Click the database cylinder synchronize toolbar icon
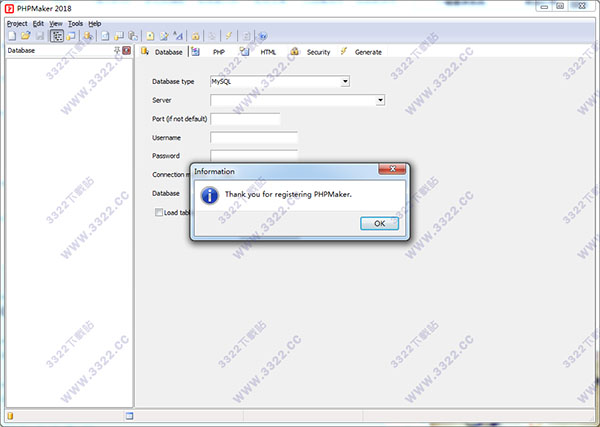 (88, 36)
